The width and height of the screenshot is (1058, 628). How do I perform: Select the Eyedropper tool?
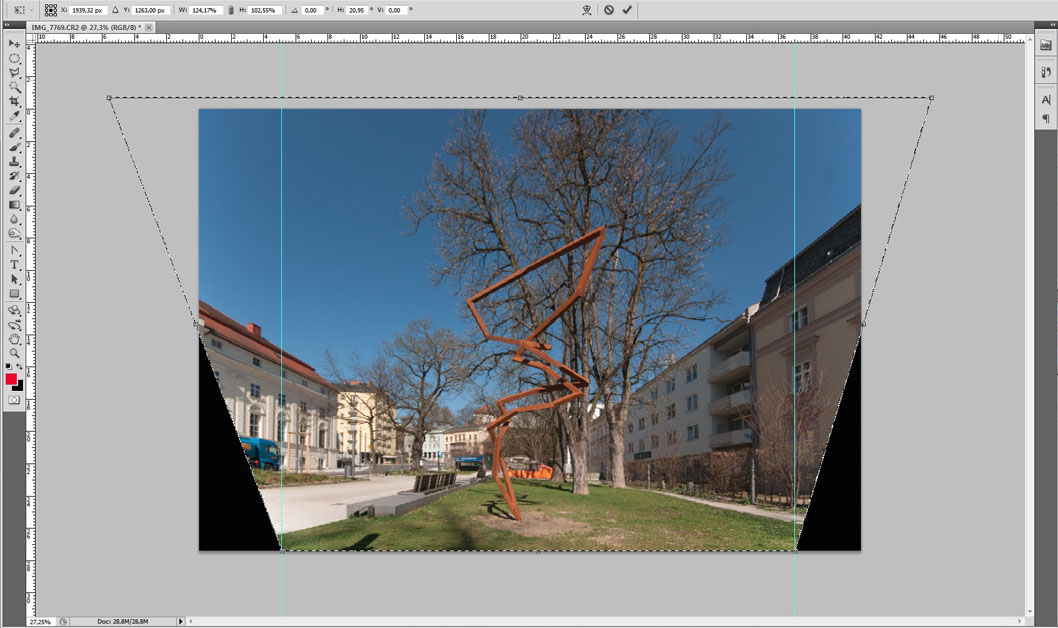(x=14, y=116)
